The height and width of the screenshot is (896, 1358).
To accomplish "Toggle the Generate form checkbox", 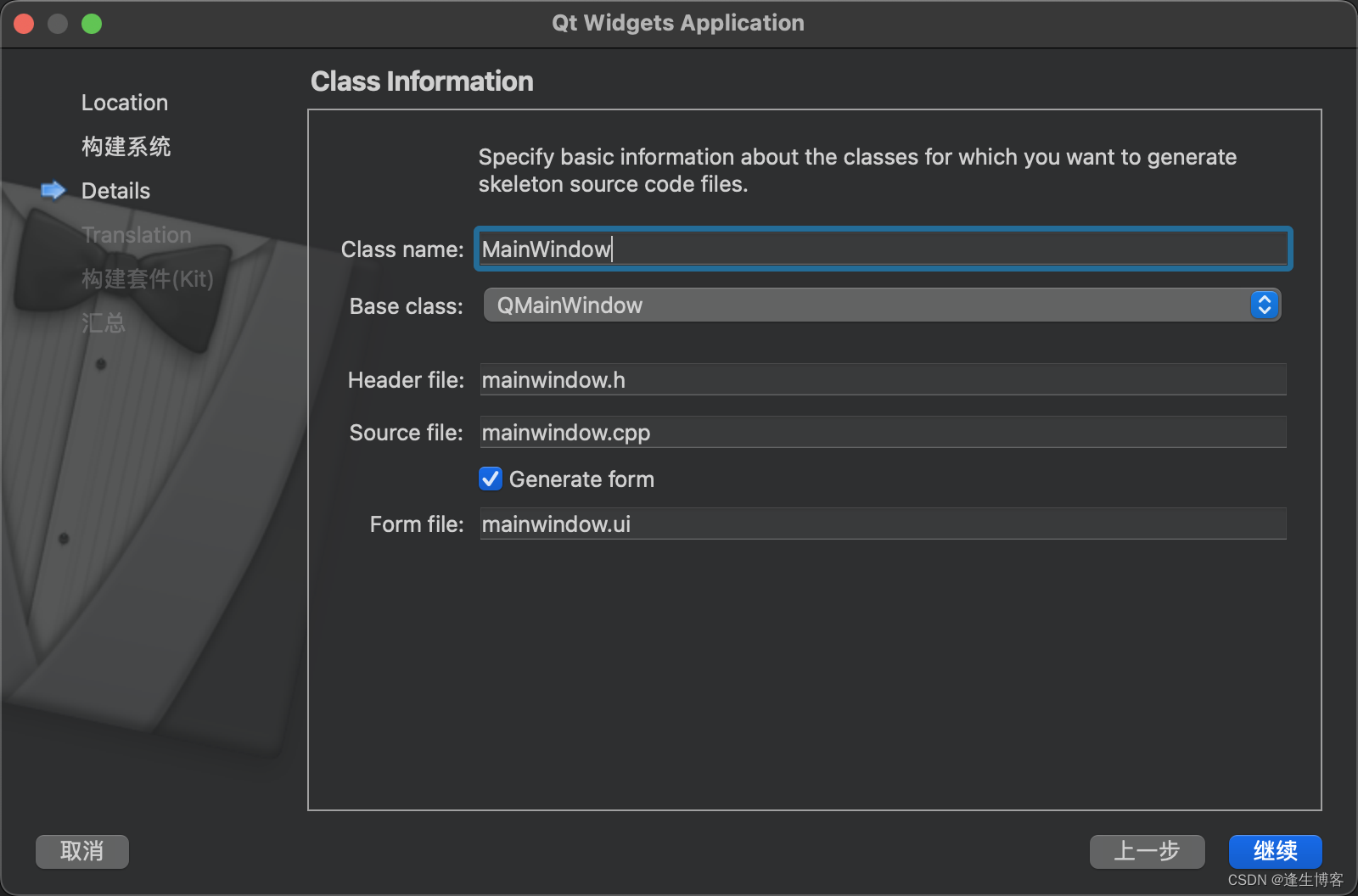I will pos(490,479).
